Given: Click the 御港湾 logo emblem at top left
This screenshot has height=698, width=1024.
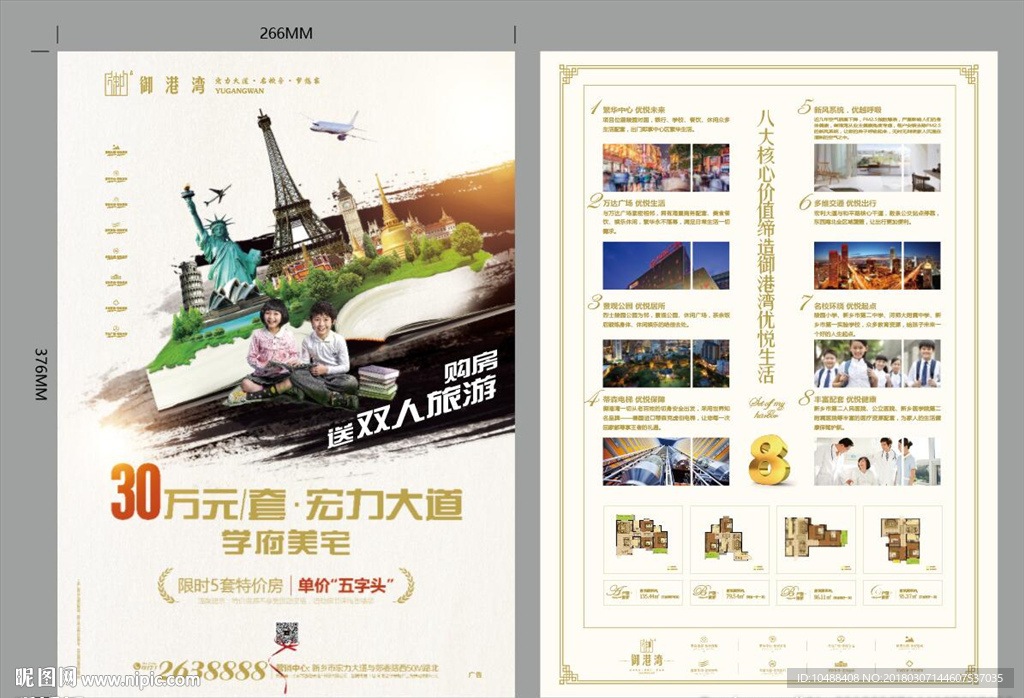Looking at the screenshot, I should (x=117, y=84).
